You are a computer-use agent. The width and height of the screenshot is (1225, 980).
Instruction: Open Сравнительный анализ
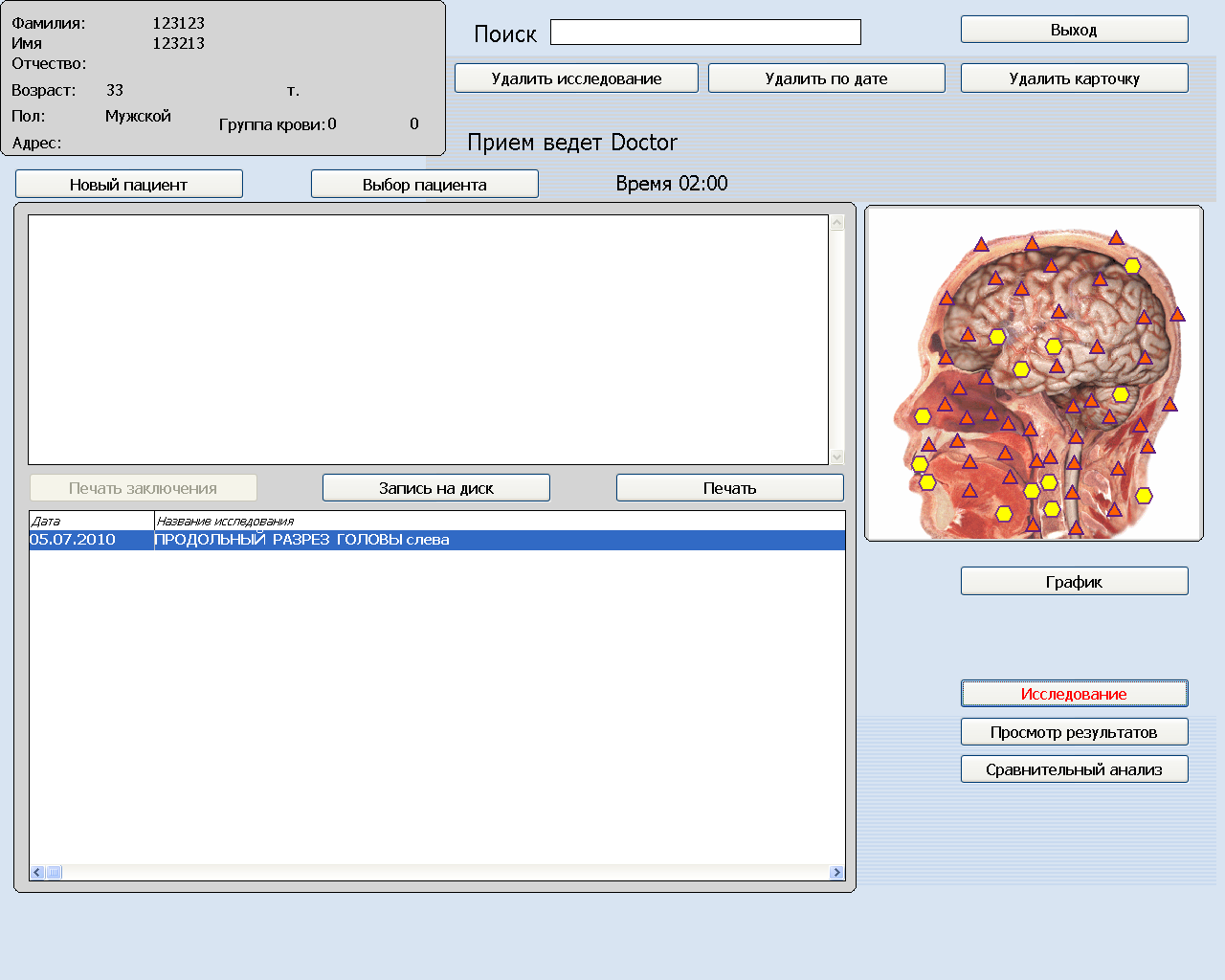[1074, 769]
